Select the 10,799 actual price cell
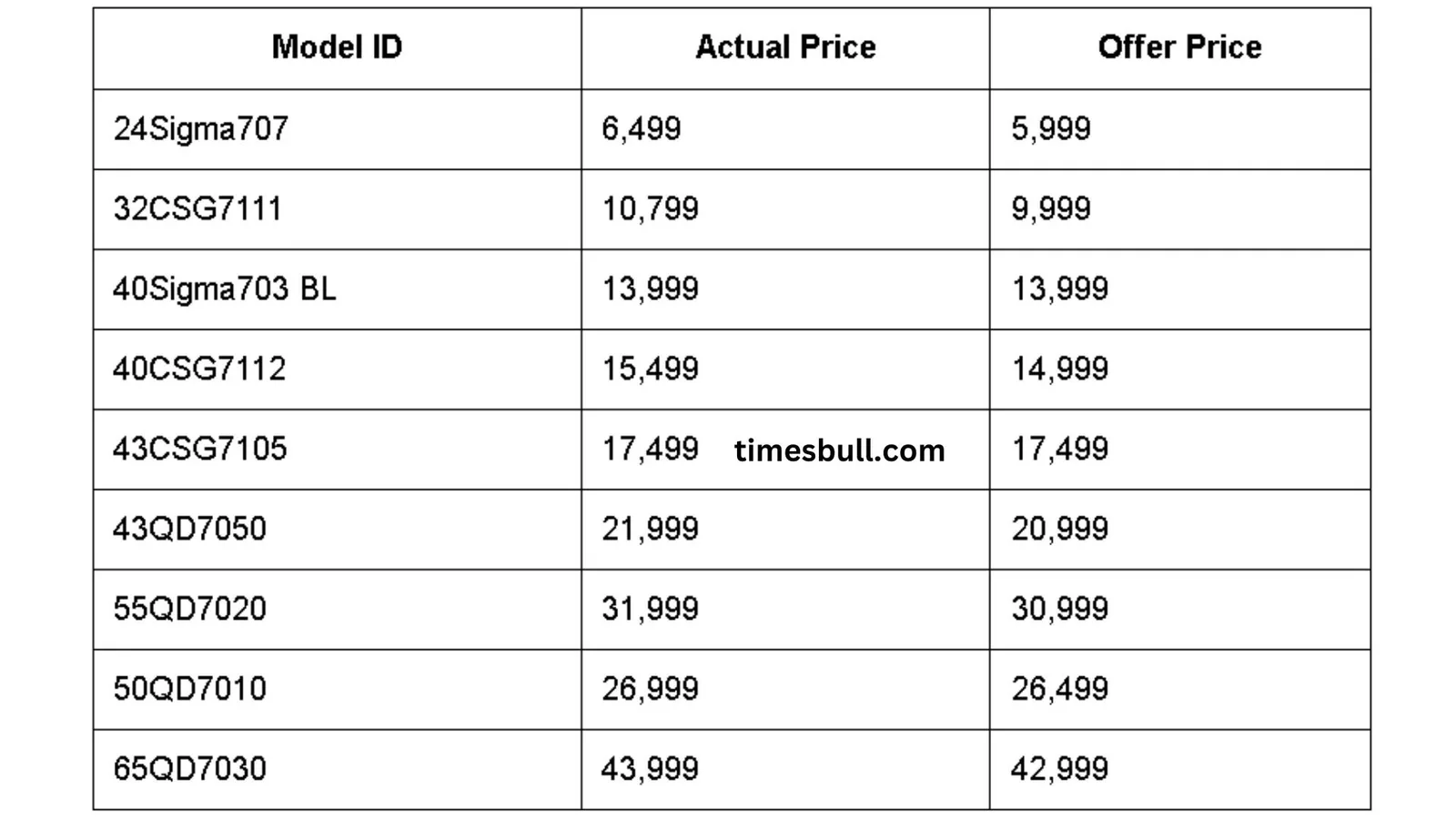Image resolution: width=1456 pixels, height=819 pixels. coord(785,209)
